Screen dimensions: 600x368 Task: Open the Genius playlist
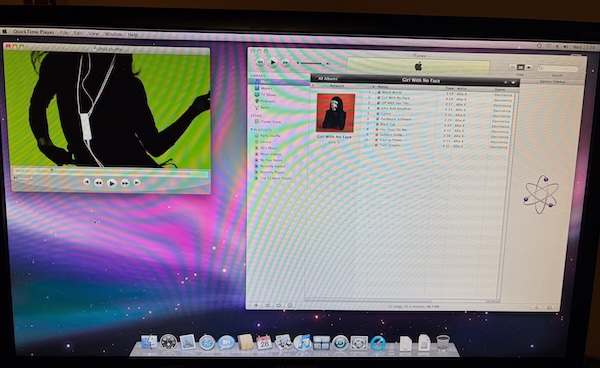(x=266, y=142)
